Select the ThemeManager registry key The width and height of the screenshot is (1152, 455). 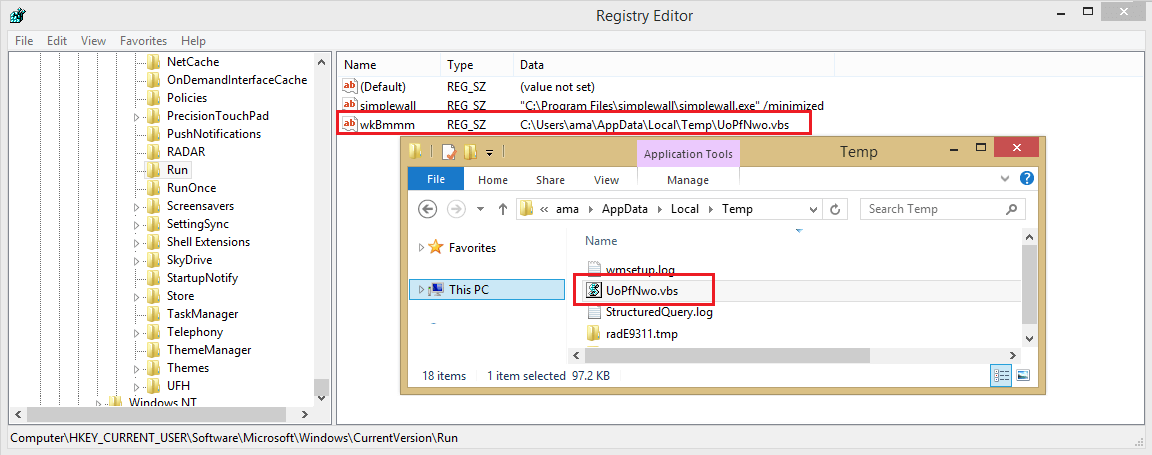click(209, 350)
